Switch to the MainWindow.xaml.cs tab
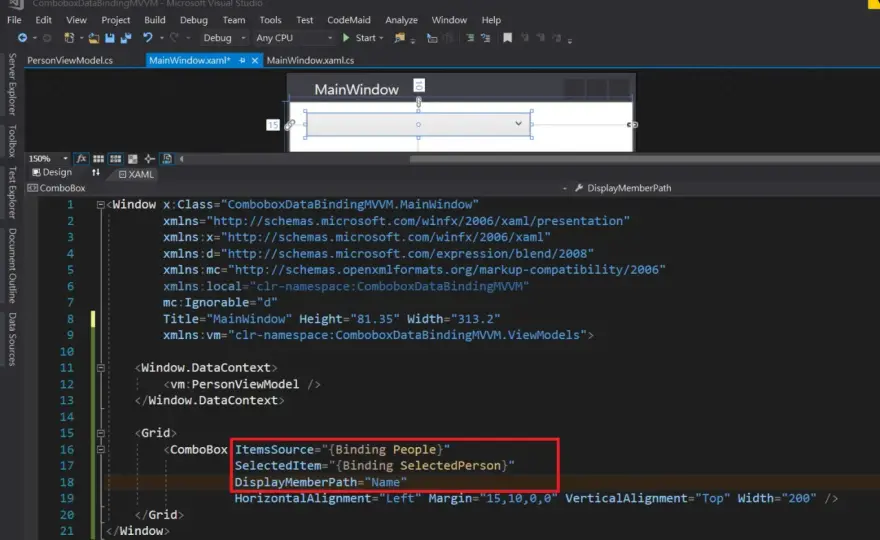Screen dimensions: 880x540 tap(310, 60)
